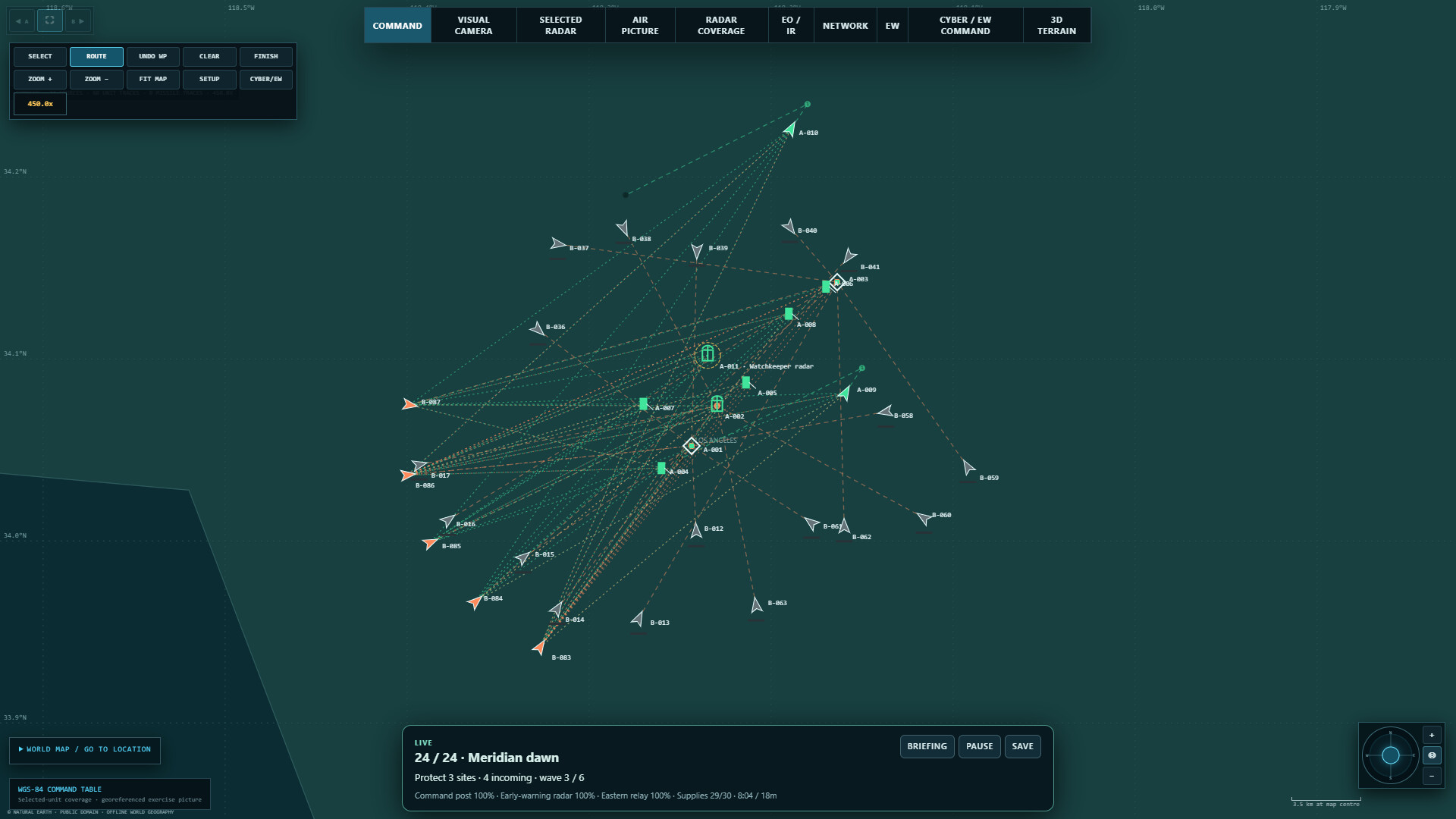Select the A-001 diamond site marker
This screenshot has height=819, width=1456.
(x=692, y=446)
